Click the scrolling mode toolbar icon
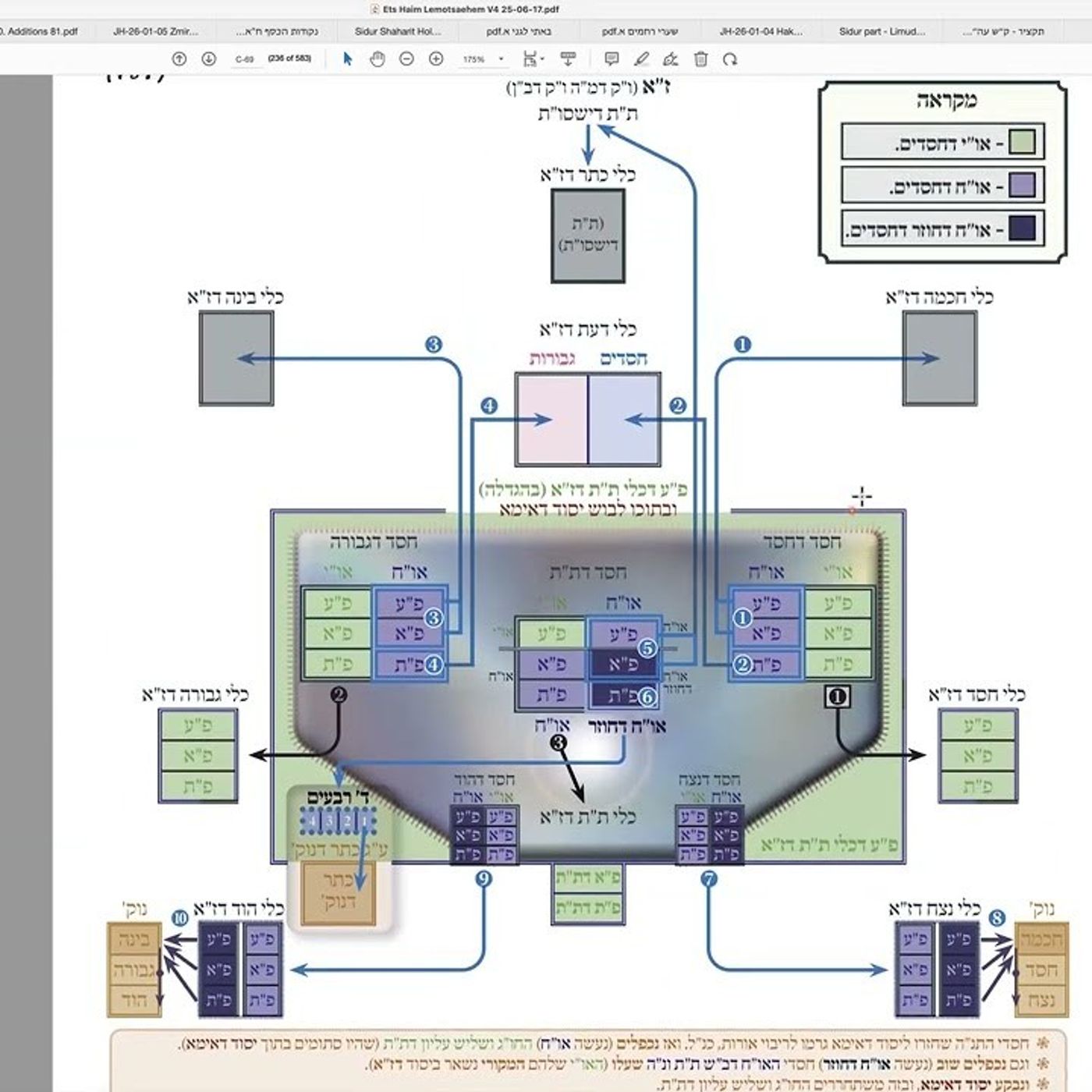1092x1092 pixels. tap(568, 59)
